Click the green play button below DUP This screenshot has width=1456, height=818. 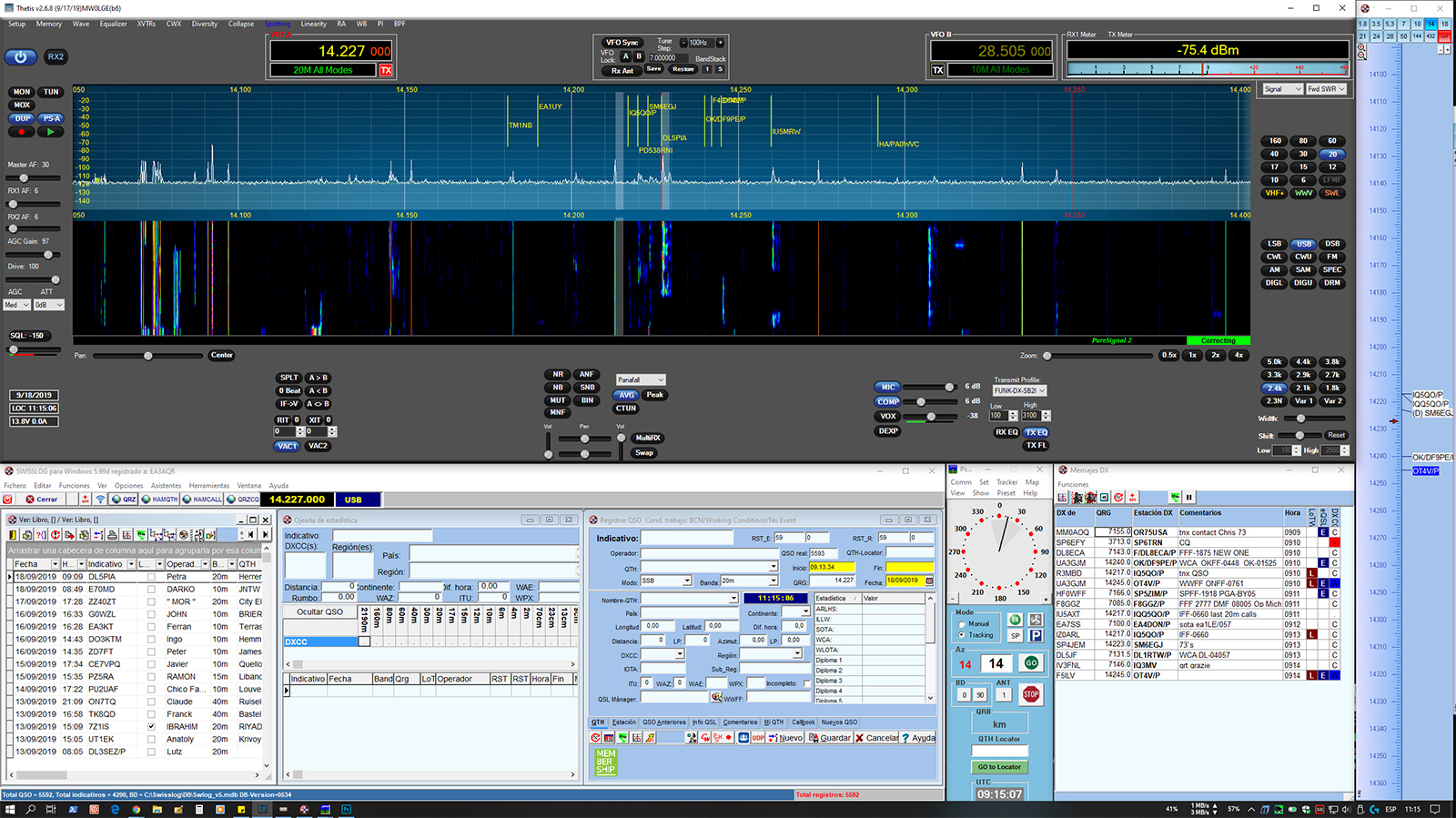pos(51,132)
